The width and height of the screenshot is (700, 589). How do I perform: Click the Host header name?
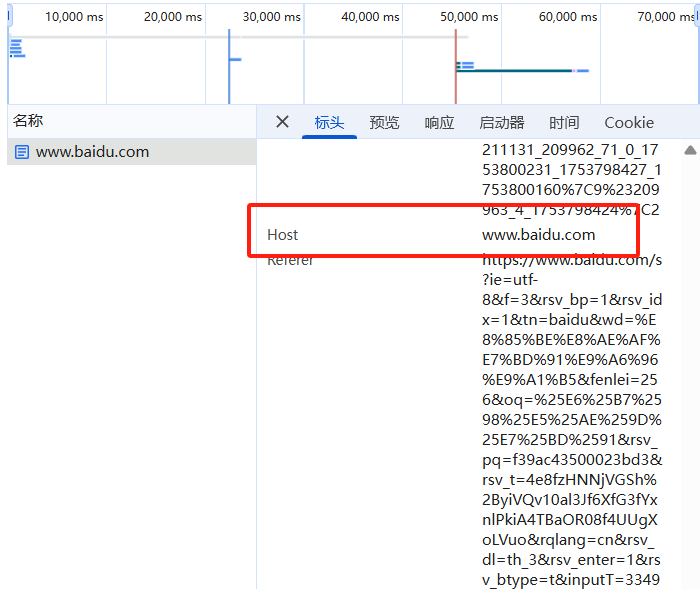coord(282,234)
